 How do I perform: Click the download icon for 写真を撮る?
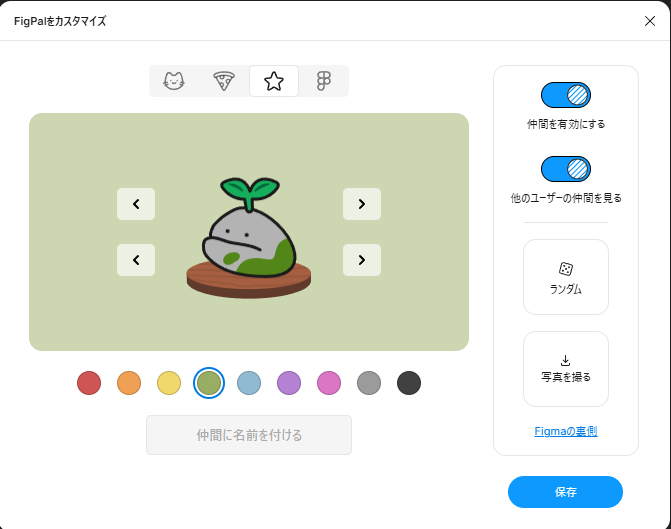tap(565, 360)
